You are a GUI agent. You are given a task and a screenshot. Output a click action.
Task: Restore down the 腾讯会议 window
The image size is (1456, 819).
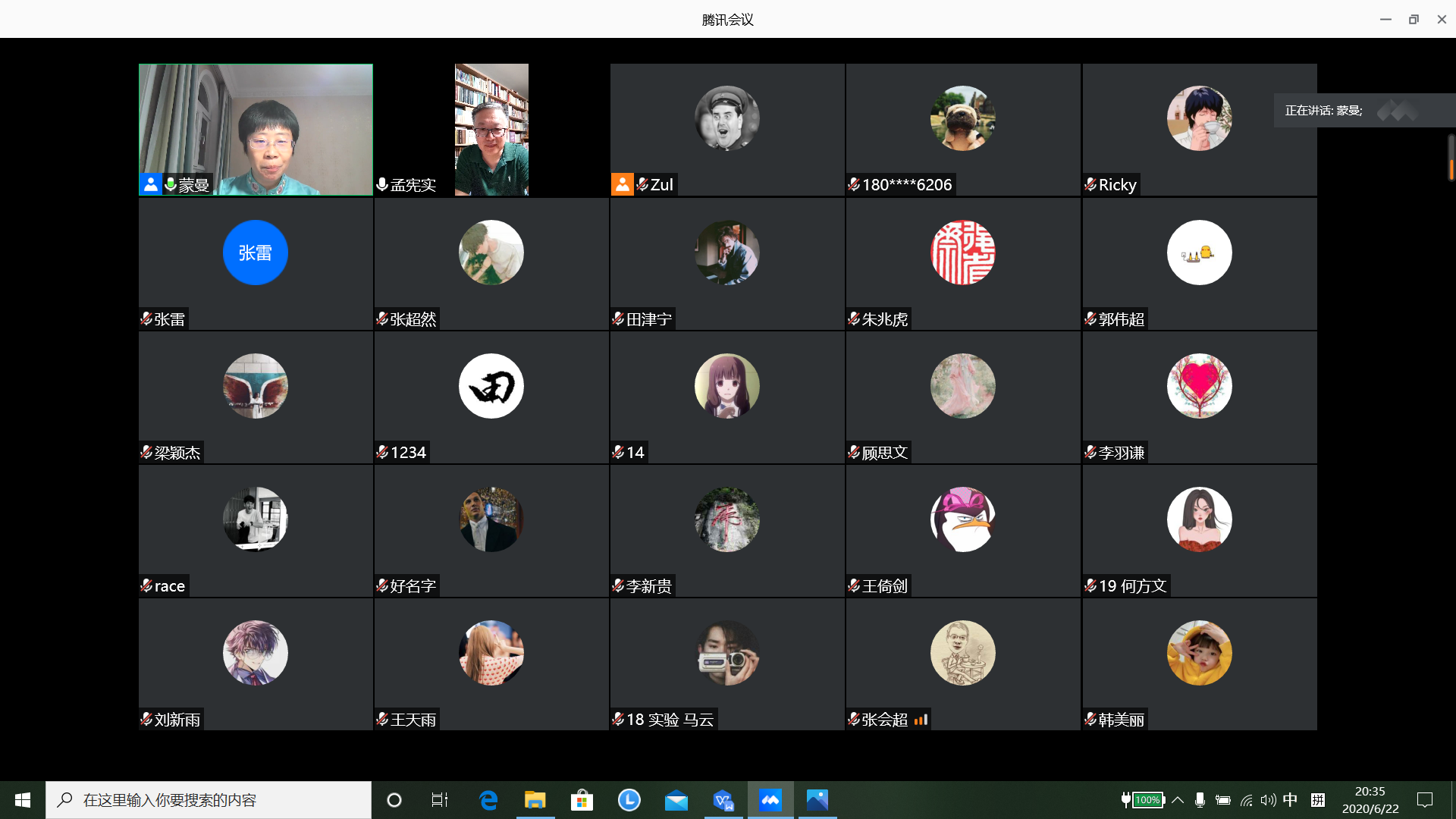pyautogui.click(x=1414, y=19)
